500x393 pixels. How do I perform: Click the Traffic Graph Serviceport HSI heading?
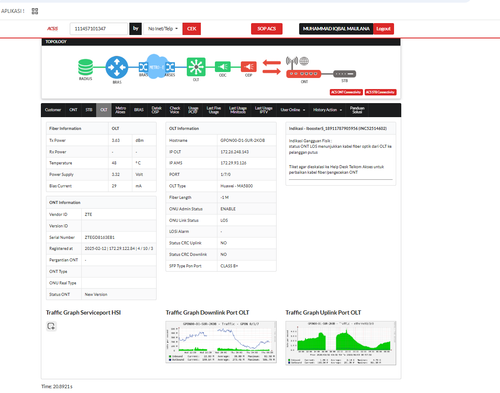[83, 313]
